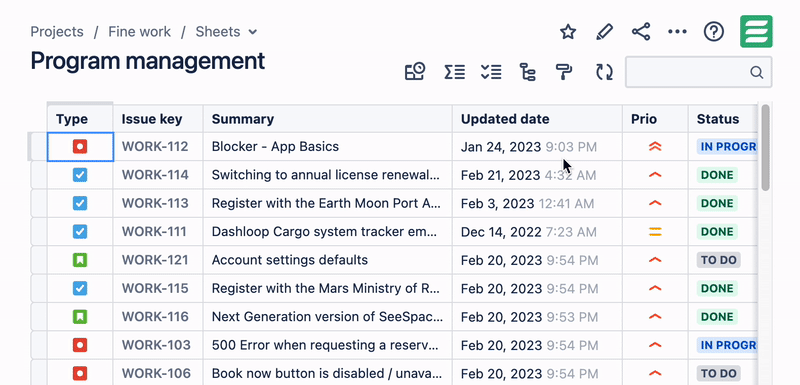Open issue WORK-111
Viewport: 800px width, 385px height.
(154, 232)
